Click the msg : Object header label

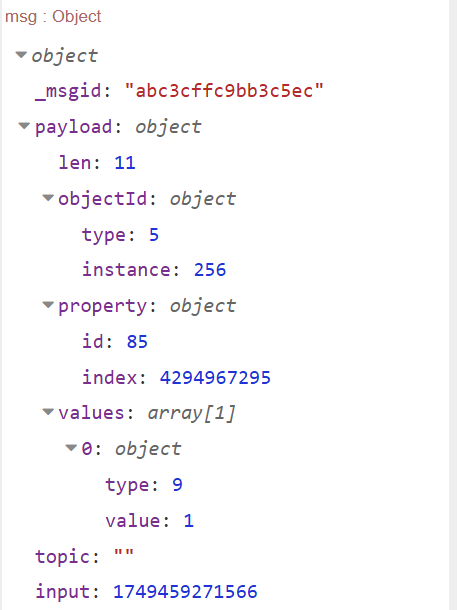coord(53,17)
